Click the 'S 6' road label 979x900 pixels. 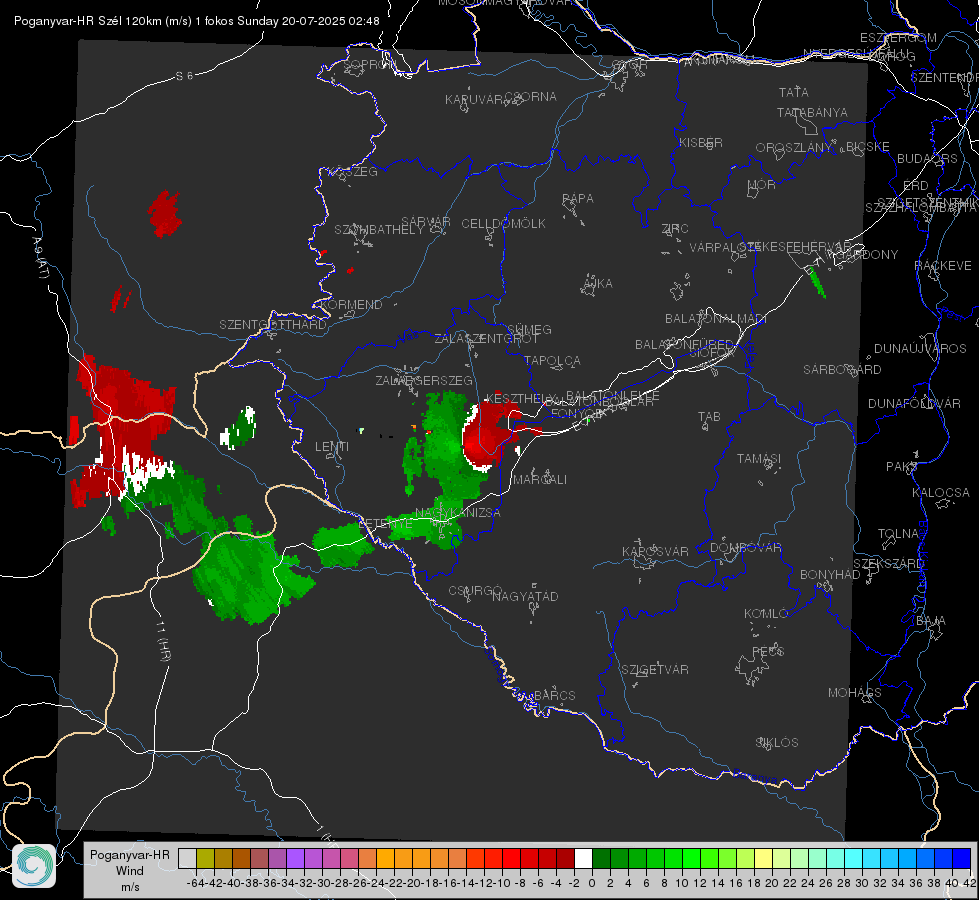tap(184, 76)
